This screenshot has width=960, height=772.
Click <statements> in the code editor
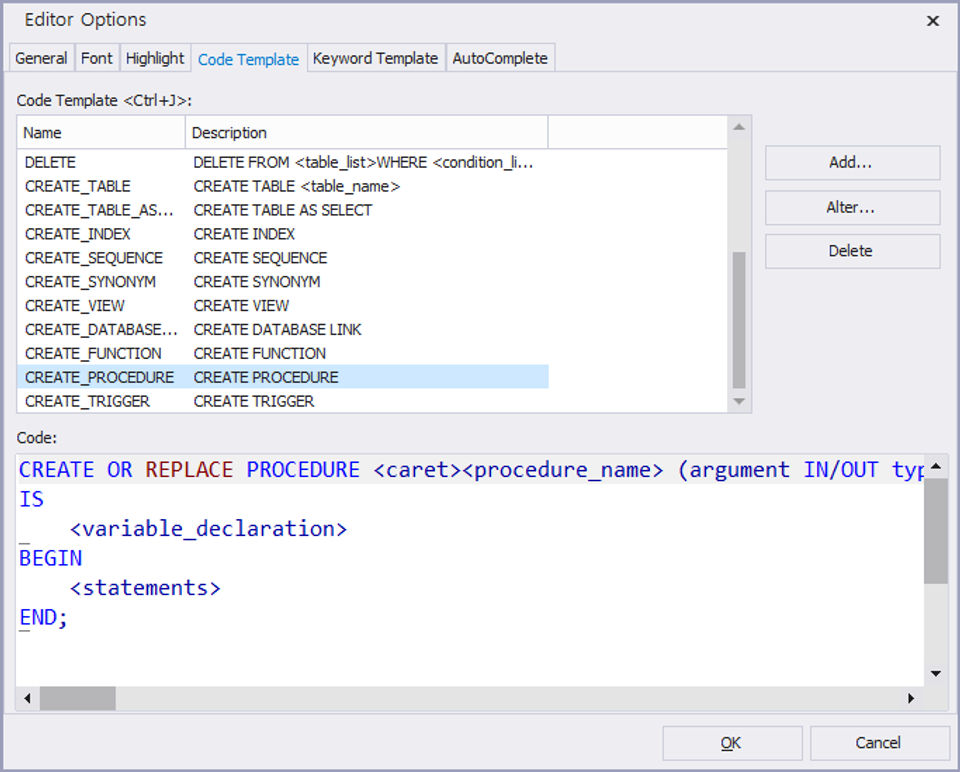click(x=145, y=588)
